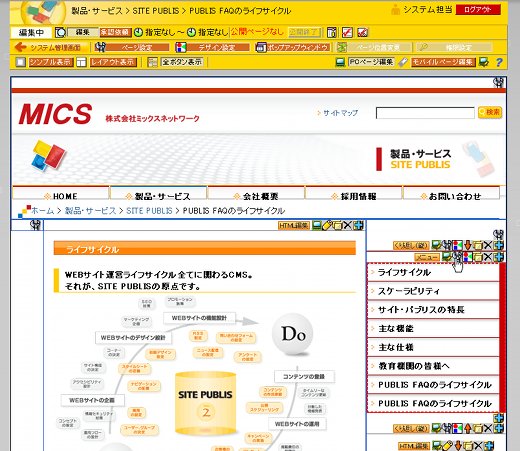Click the monitor icon beside PCページ編集

(340, 62)
